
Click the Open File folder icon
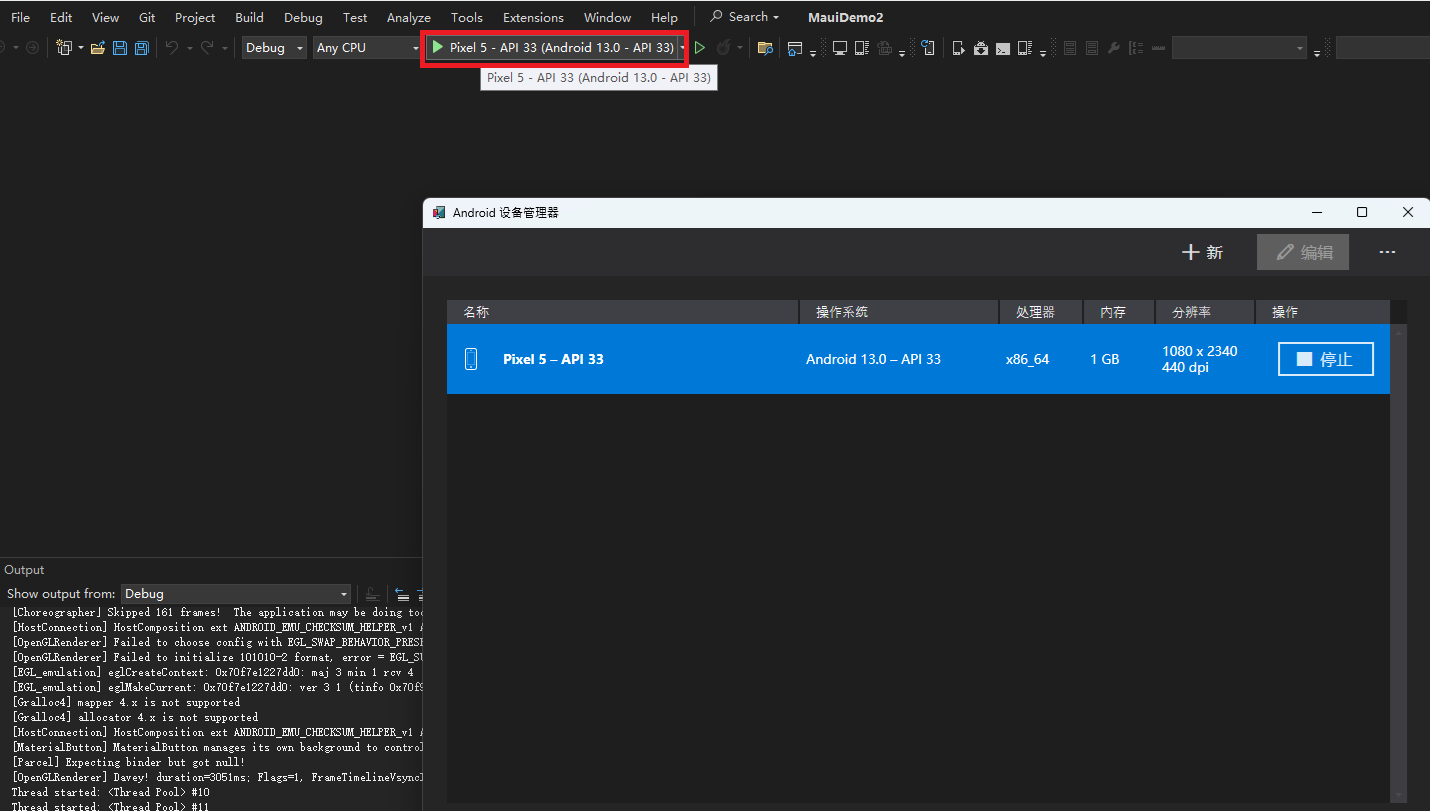98,47
